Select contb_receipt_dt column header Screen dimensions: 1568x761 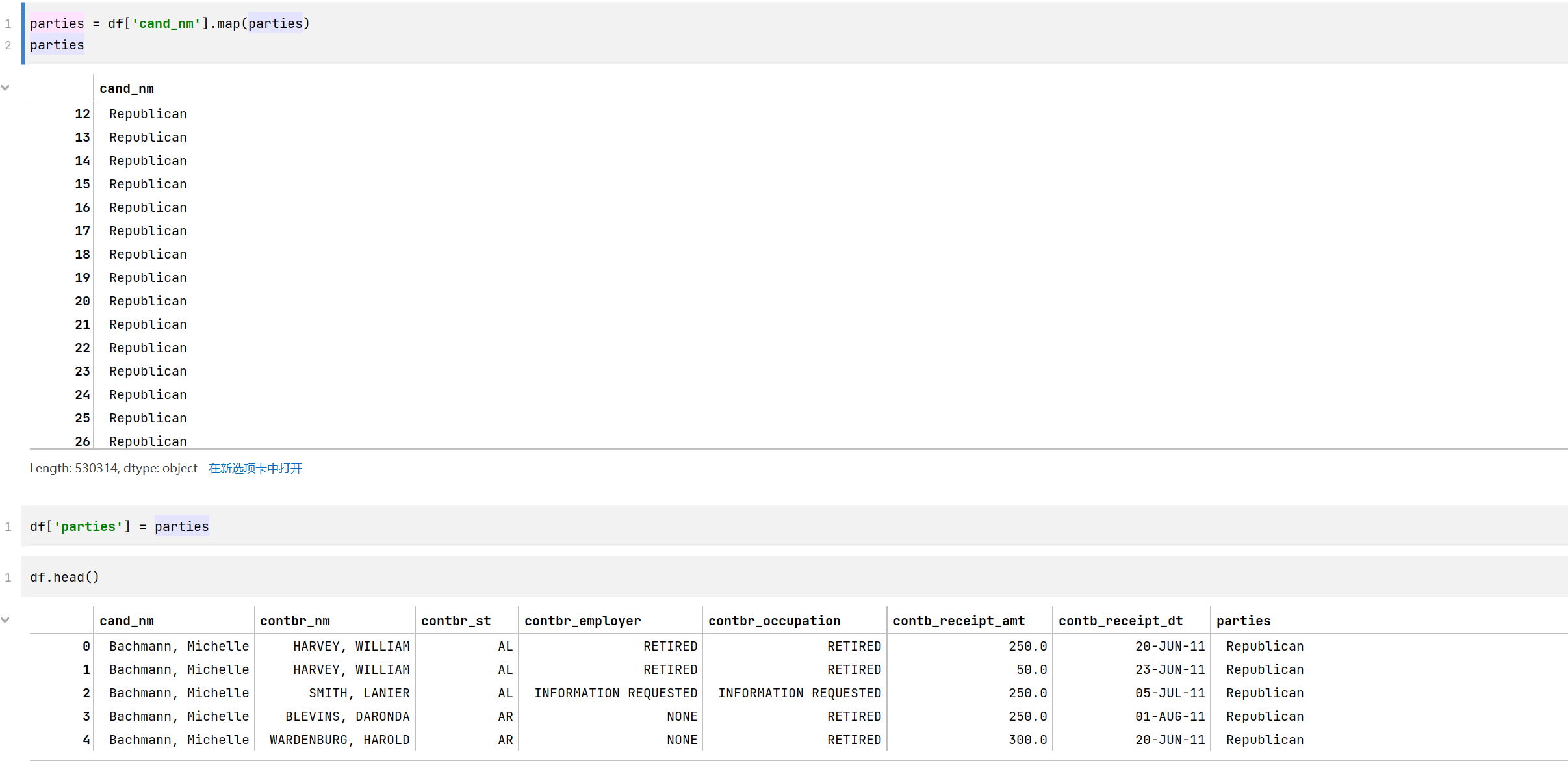point(1120,621)
